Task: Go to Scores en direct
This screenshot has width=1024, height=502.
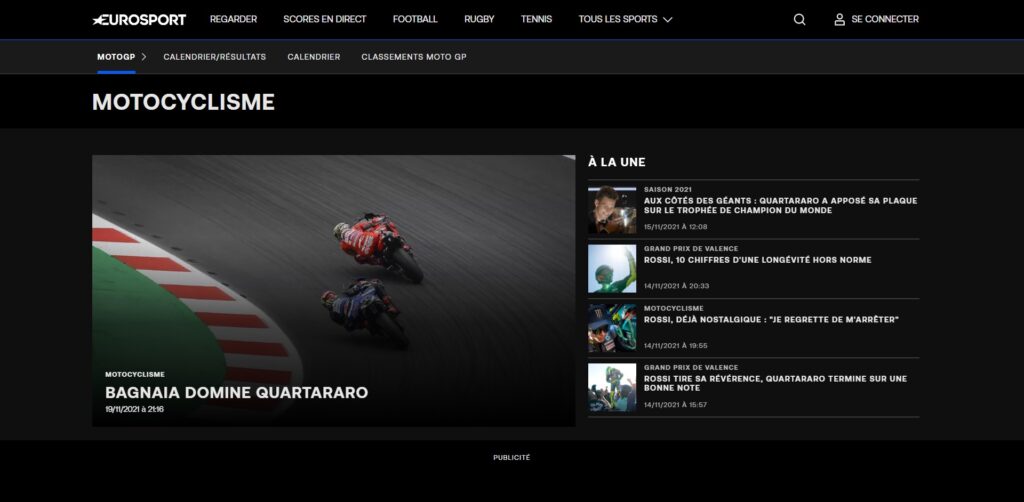Action: coord(325,20)
